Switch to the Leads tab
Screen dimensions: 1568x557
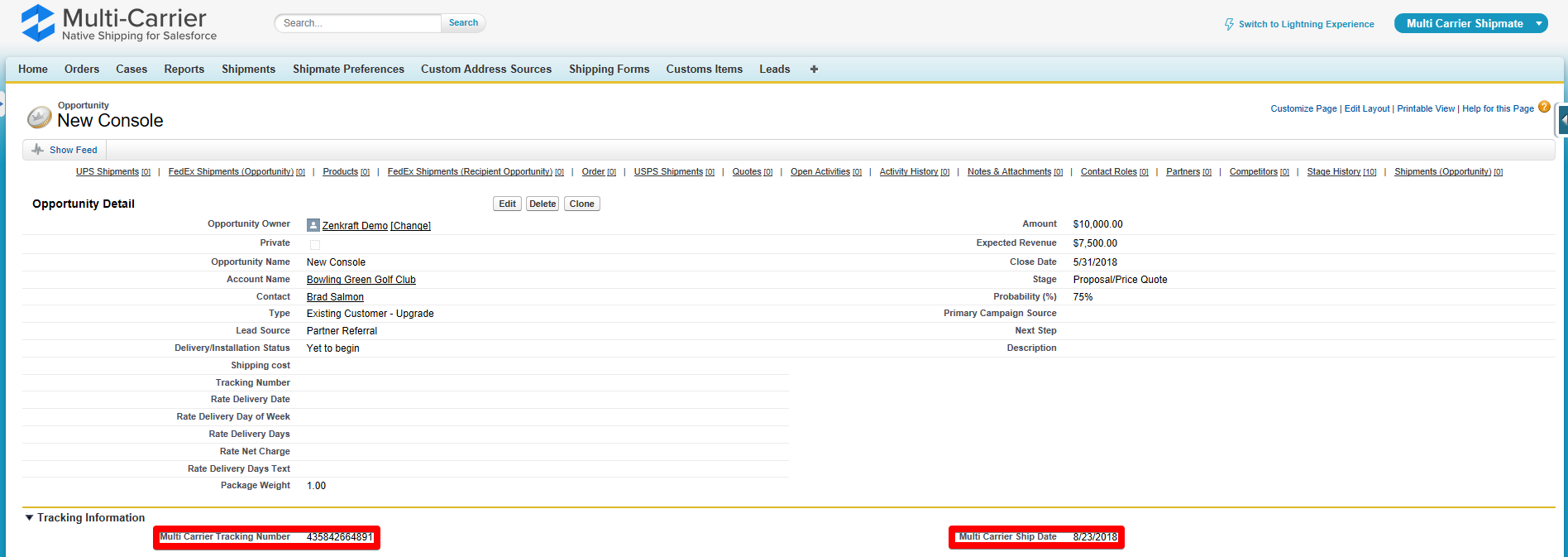point(775,70)
